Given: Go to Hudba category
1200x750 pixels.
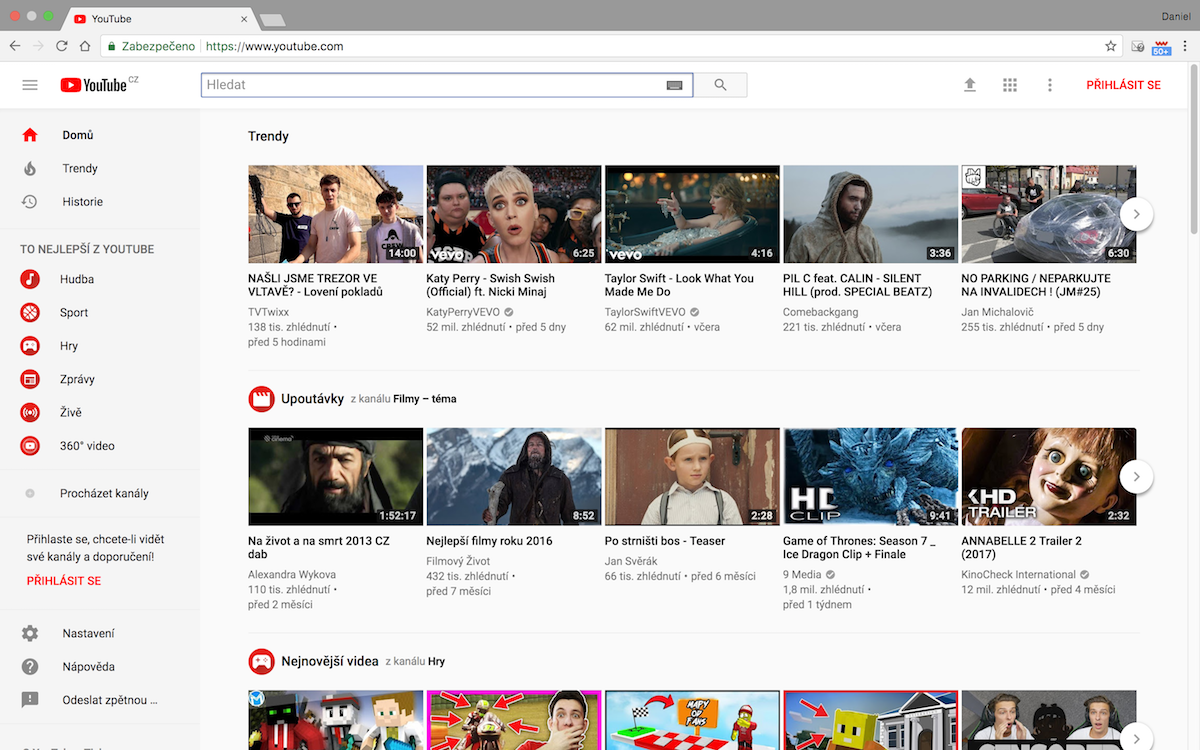Looking at the screenshot, I should [x=77, y=279].
